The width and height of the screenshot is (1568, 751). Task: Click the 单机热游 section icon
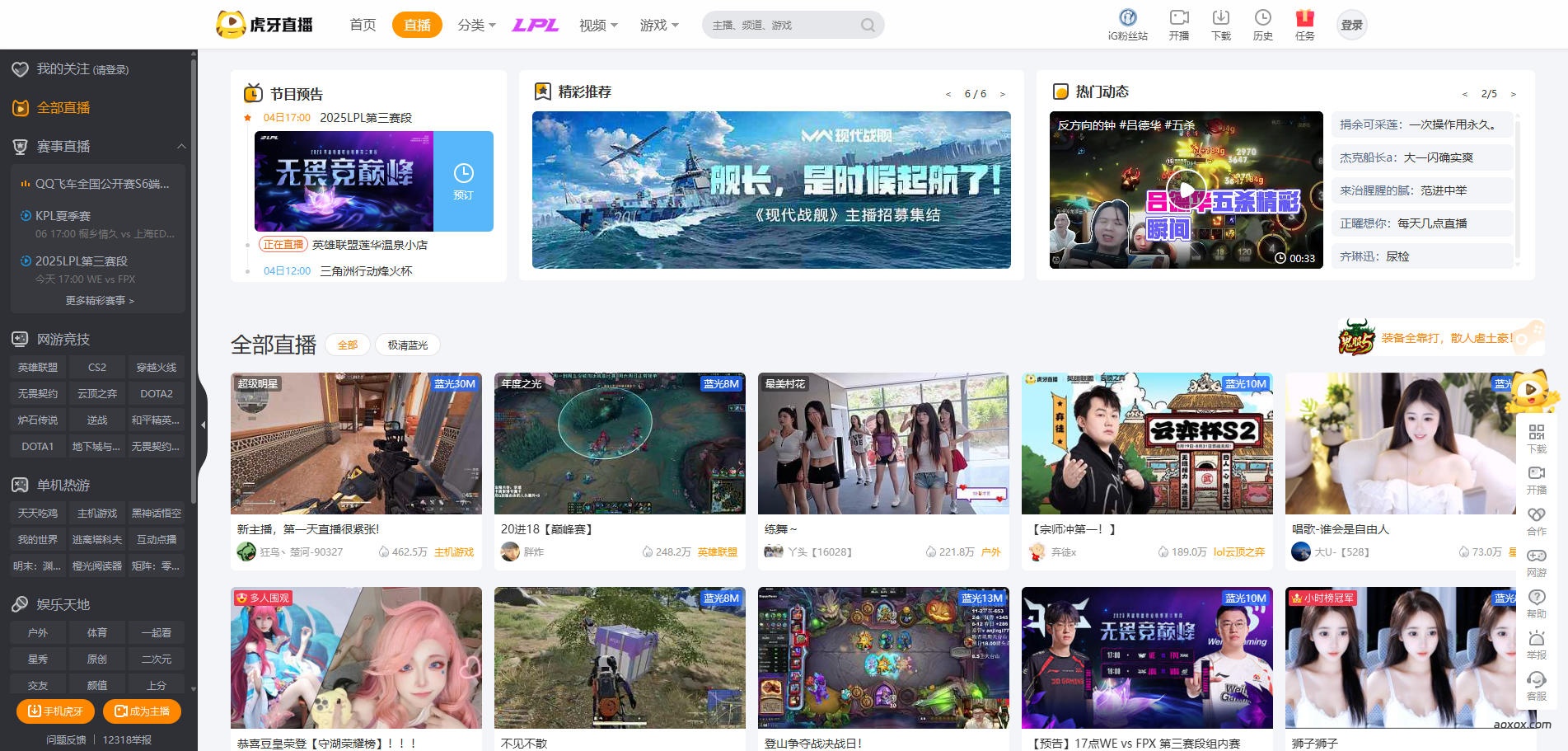21,485
